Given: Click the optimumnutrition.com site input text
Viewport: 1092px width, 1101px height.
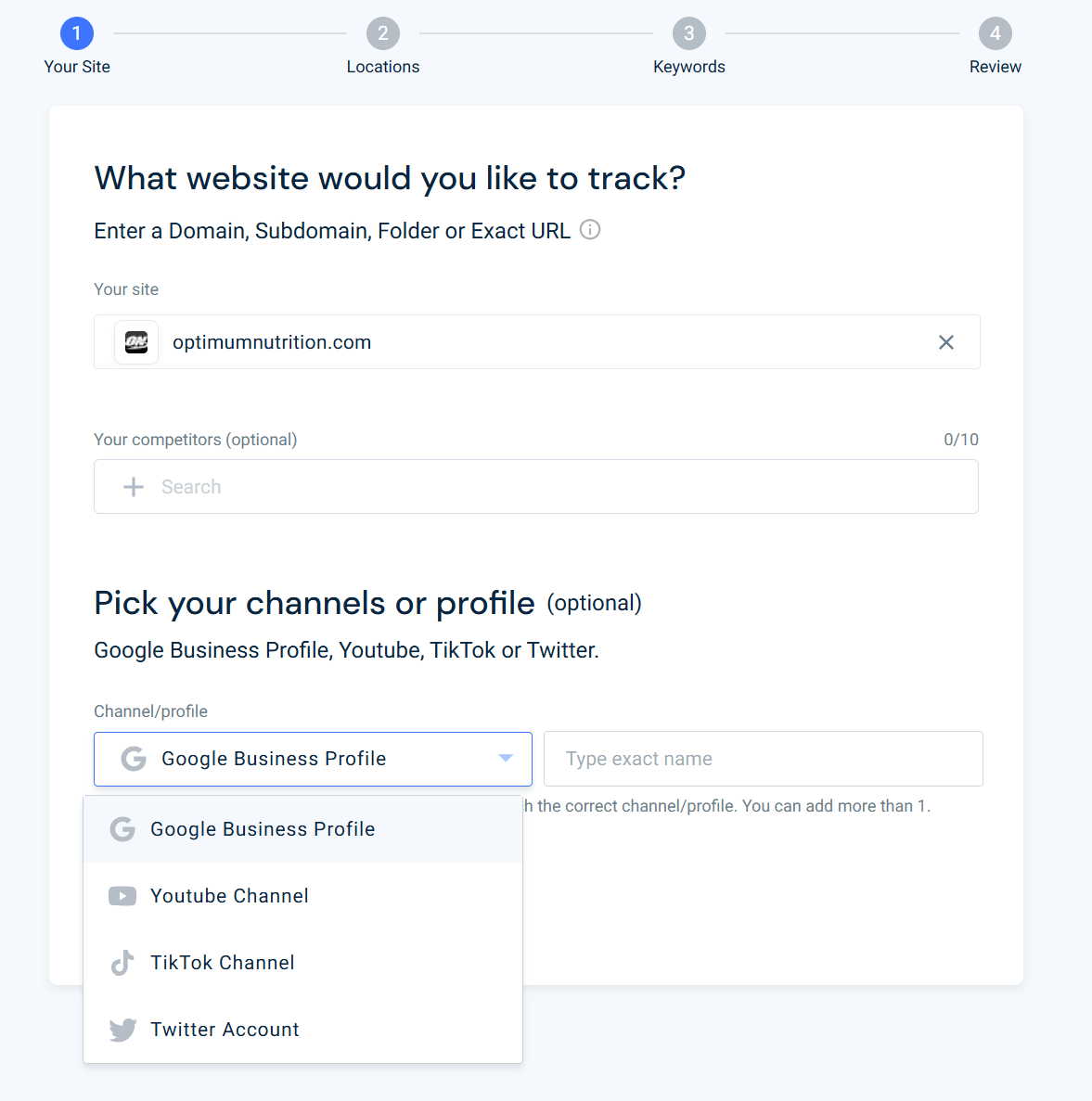Looking at the screenshot, I should [x=272, y=342].
